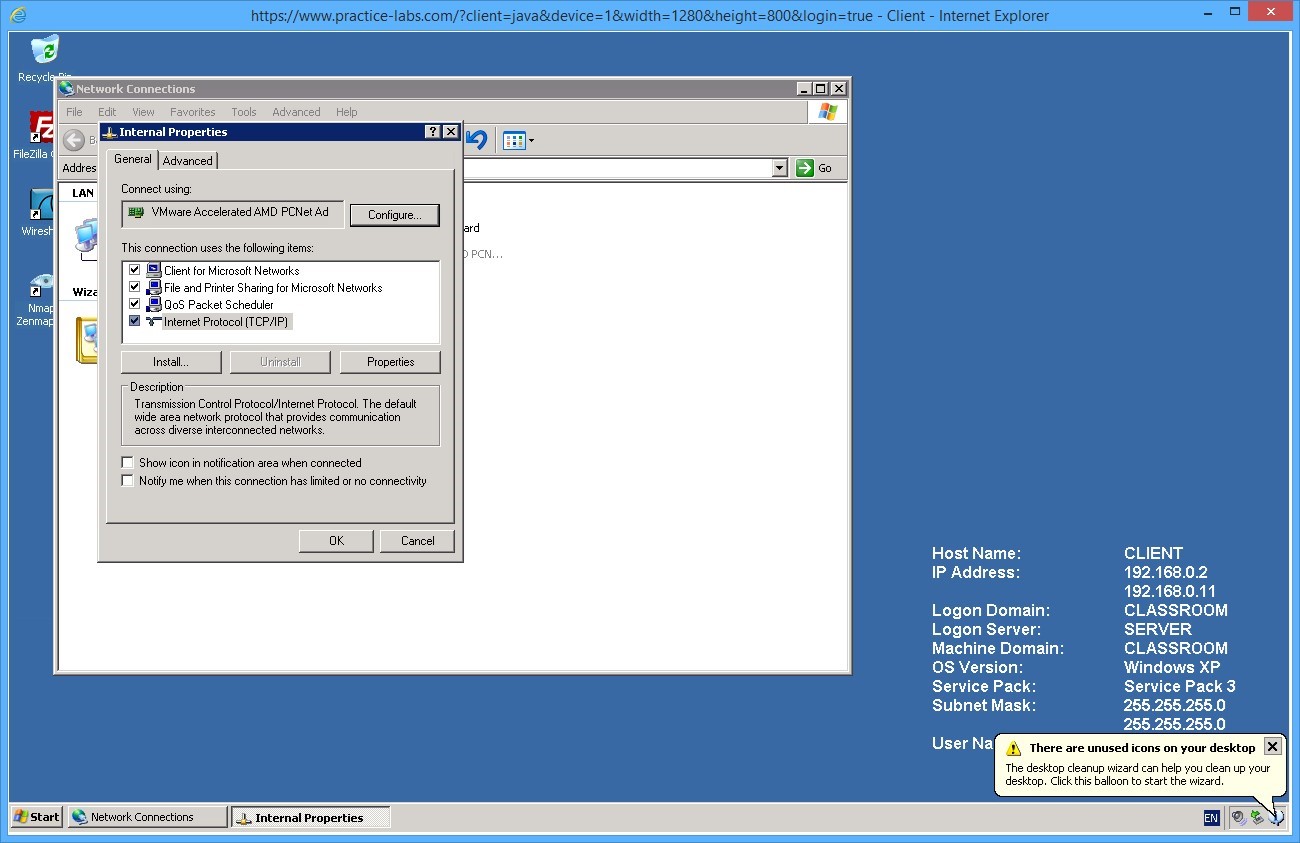Click the EN language bar indicator

point(1211,818)
